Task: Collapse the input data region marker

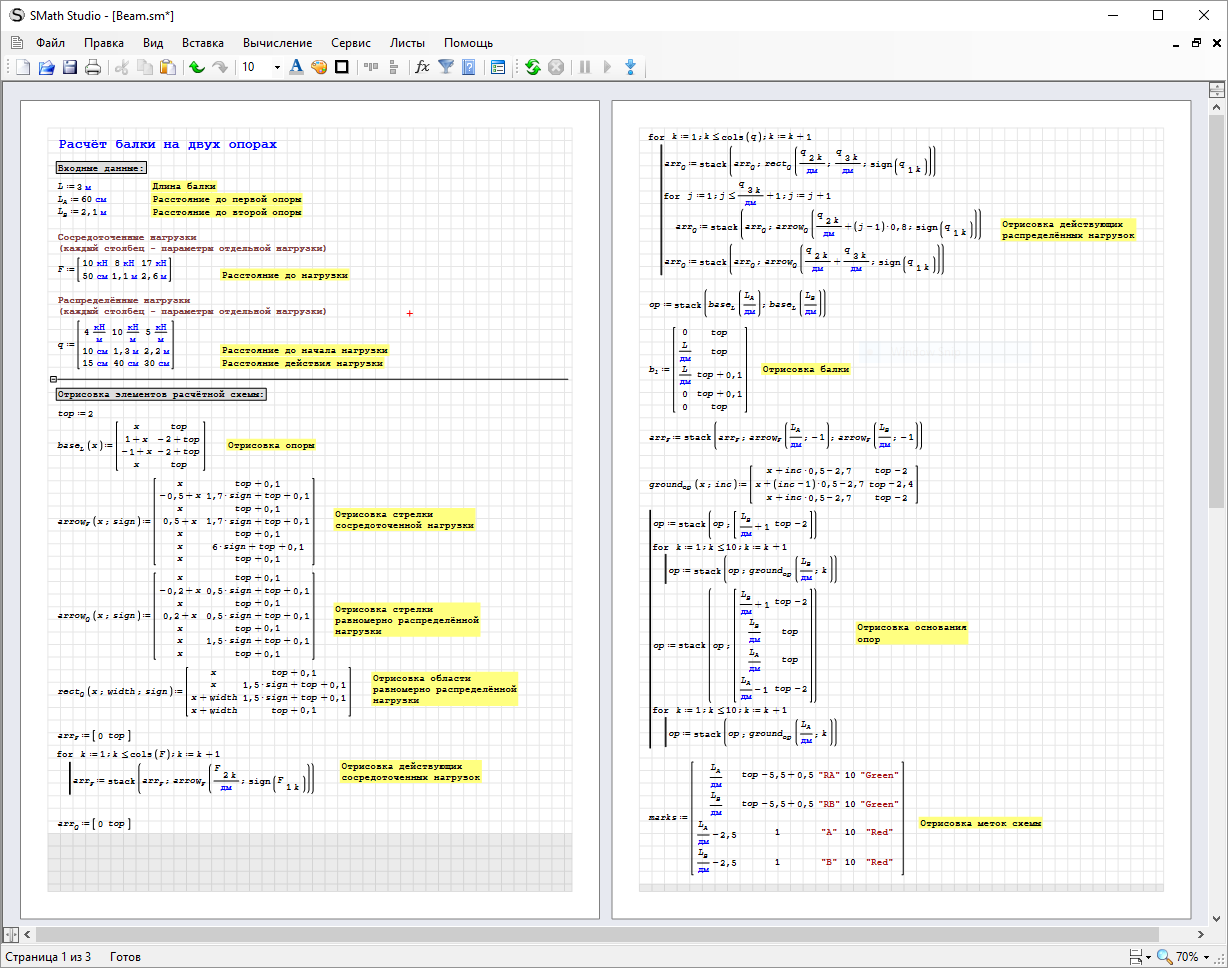Action: (x=53, y=379)
